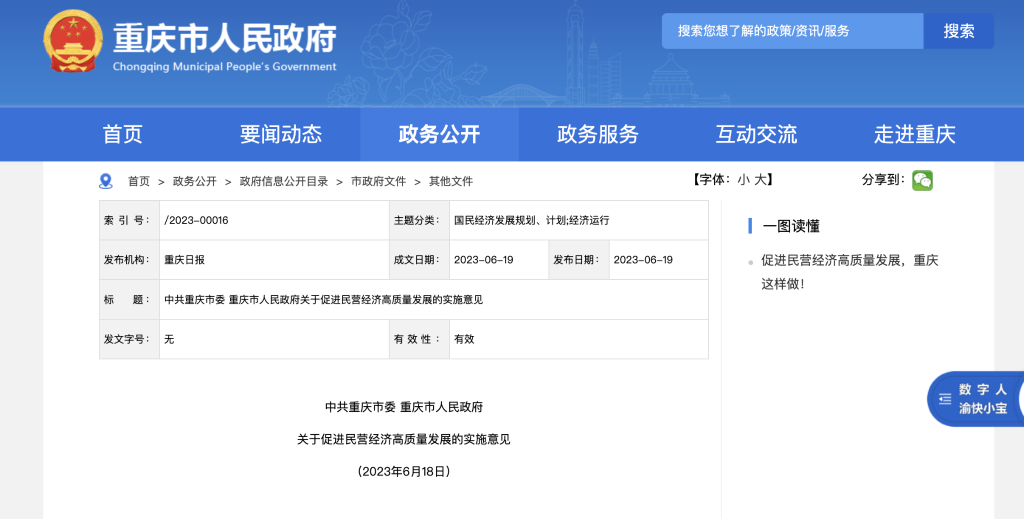
Task: Click 其他文件 breadcrumb link
Action: (451, 181)
